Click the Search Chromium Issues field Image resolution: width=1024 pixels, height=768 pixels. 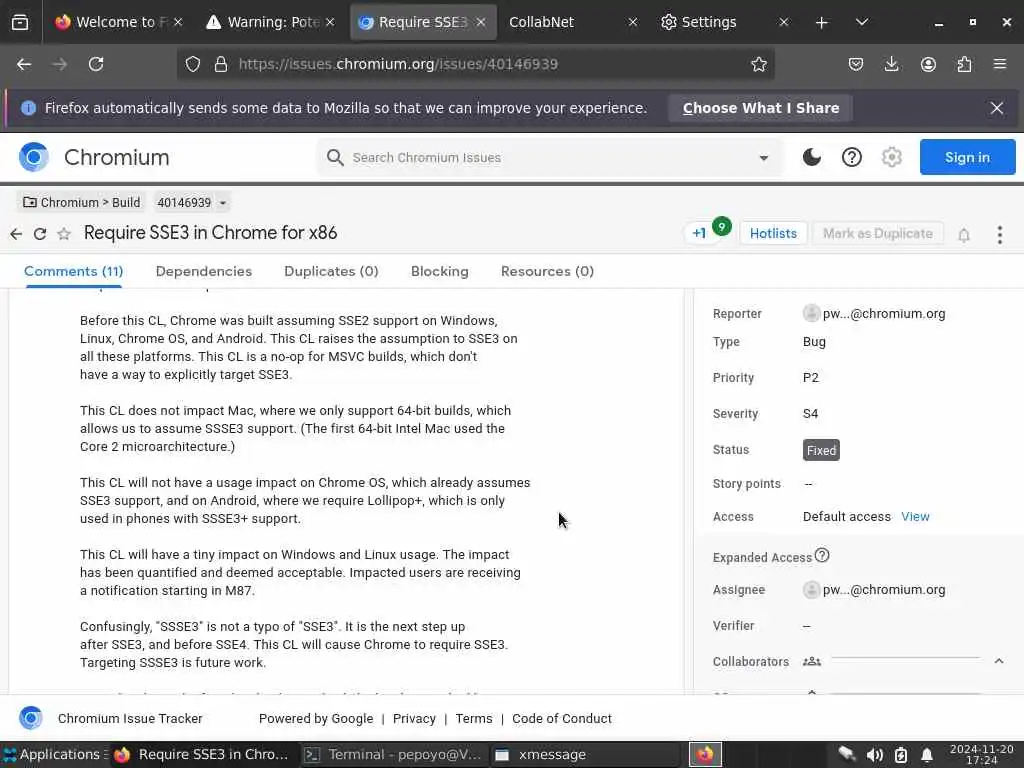click(x=549, y=157)
